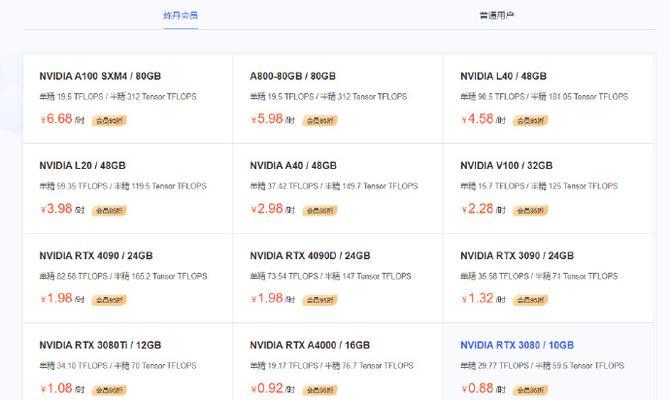Choose the NVIDIA RTX 4090 / 24GB title
Image resolution: width=670 pixels, height=400 pixels.
point(96,256)
